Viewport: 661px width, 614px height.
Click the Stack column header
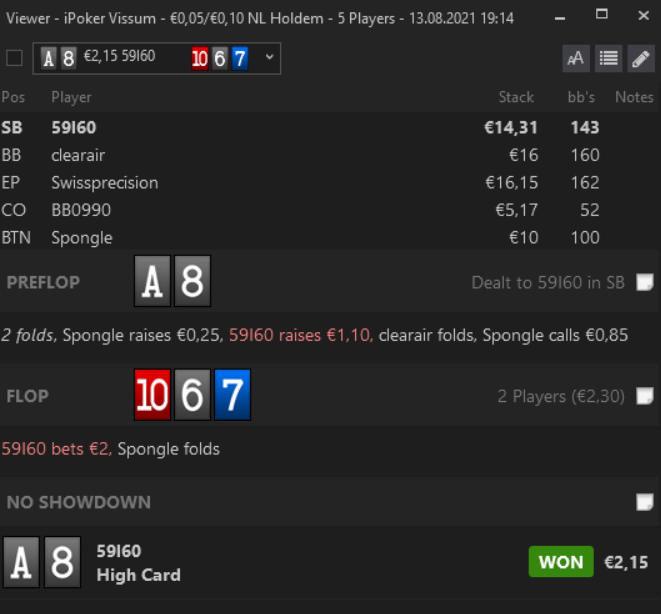[x=516, y=97]
